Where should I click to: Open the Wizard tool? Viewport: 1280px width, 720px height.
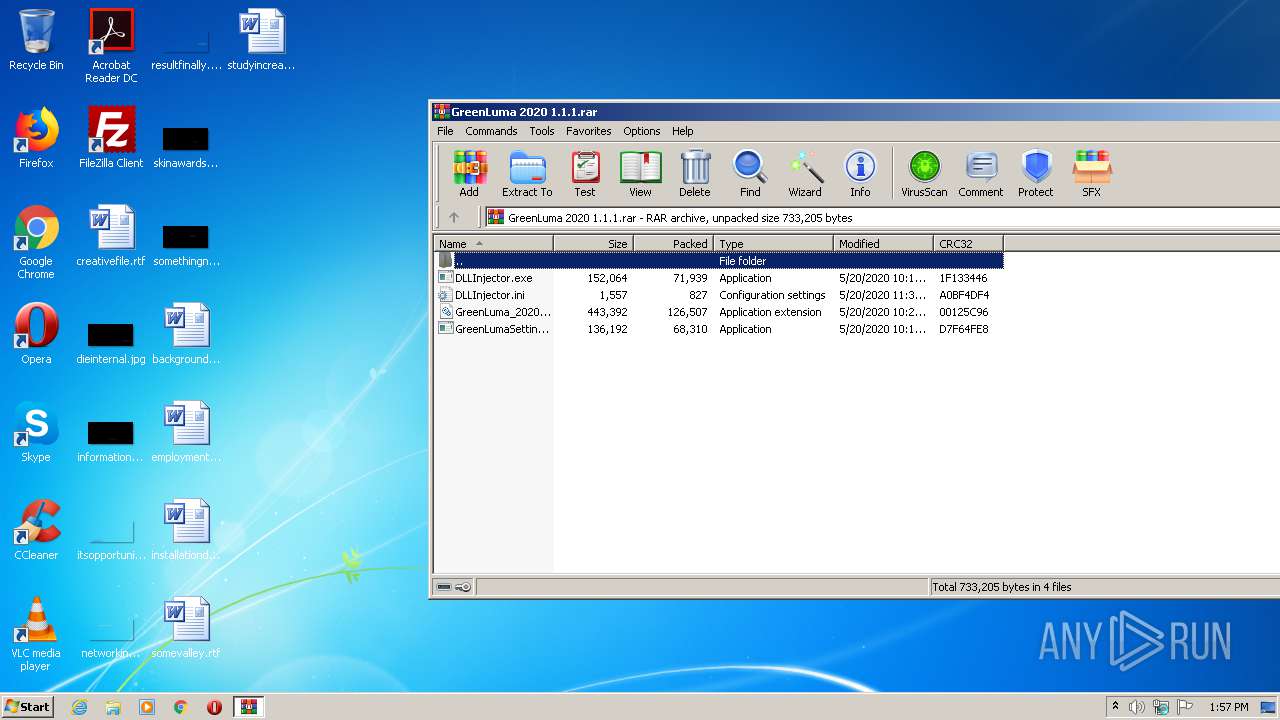click(x=805, y=173)
